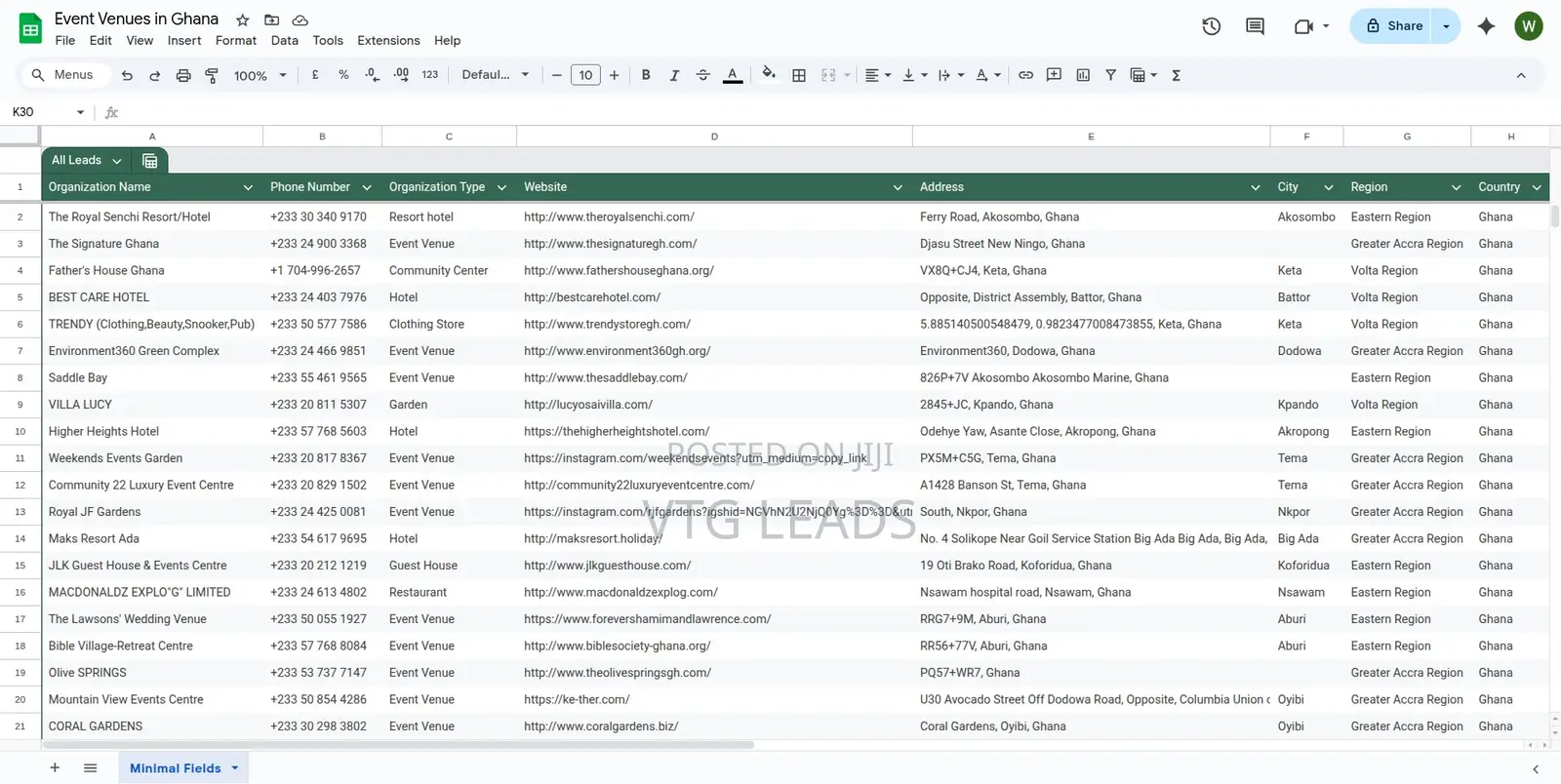This screenshot has height=784, width=1561.
Task: Open the fill colour bucket
Action: click(769, 74)
